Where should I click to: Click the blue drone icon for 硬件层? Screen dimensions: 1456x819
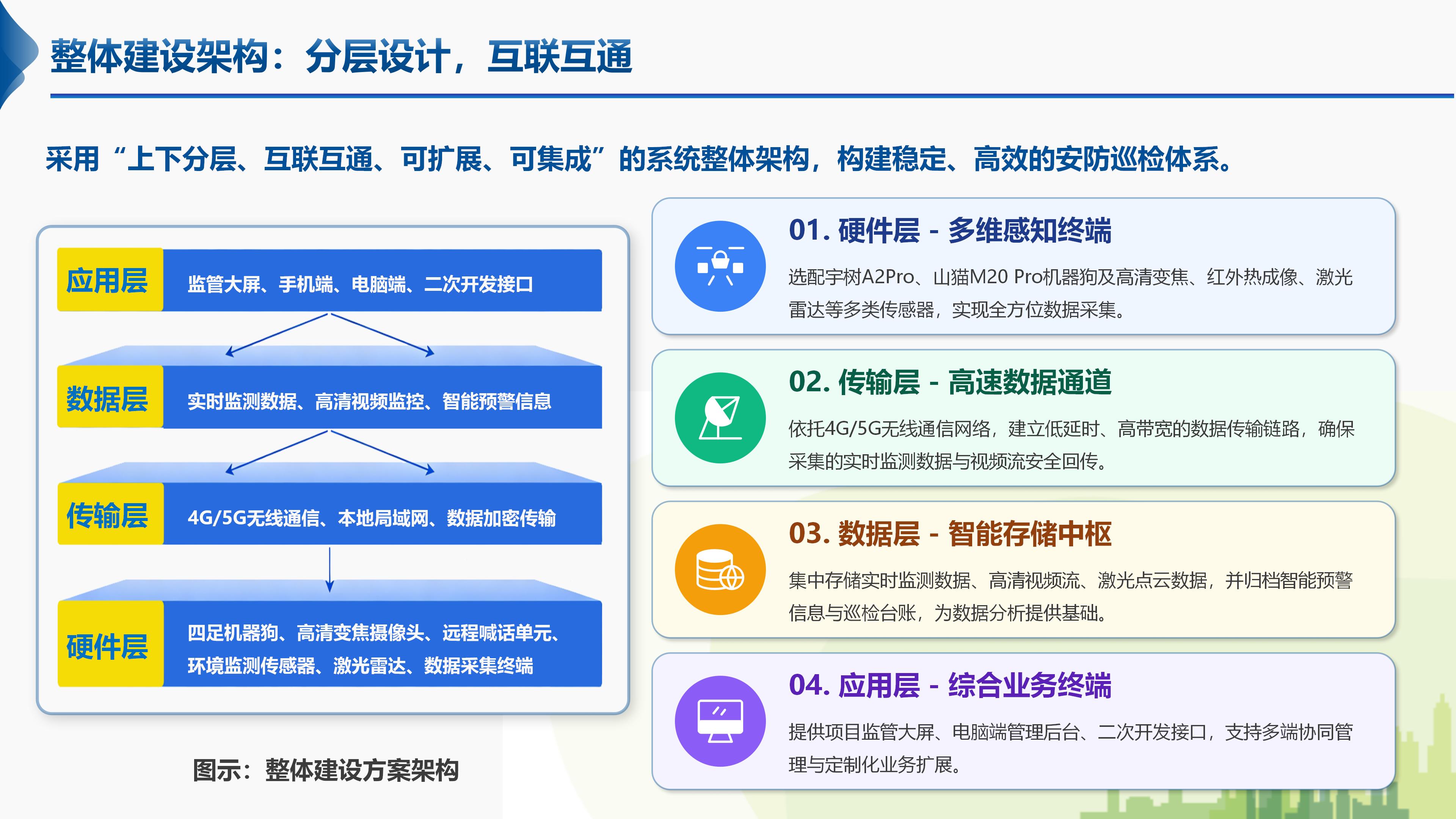pos(720,266)
